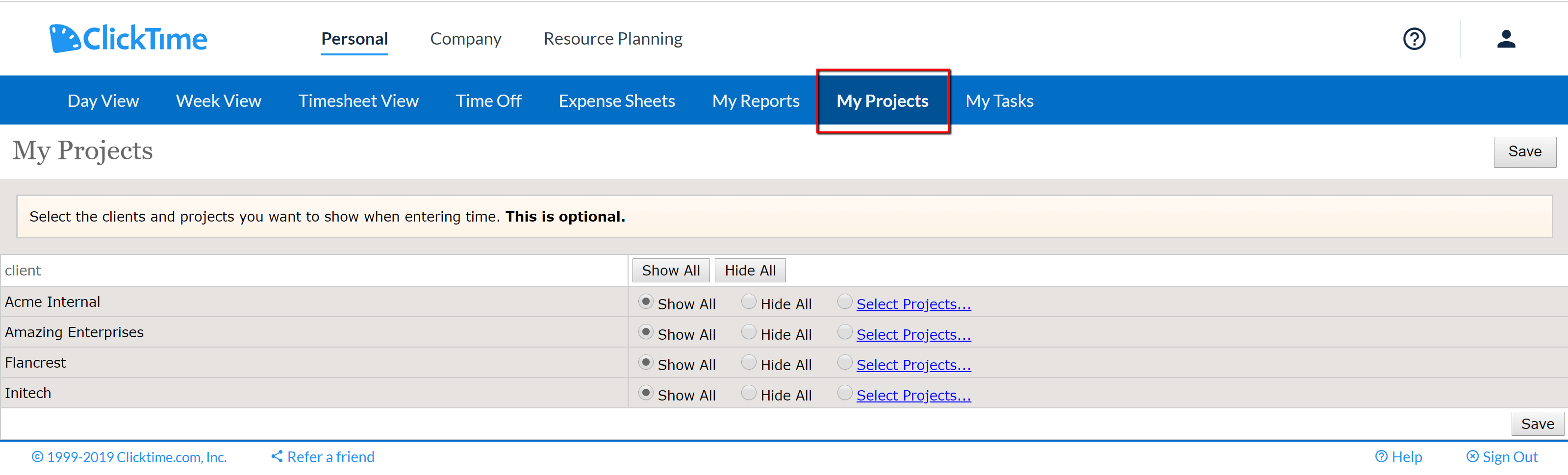This screenshot has width=1568, height=475.
Task: Select Show All for Amazing Enterprises
Action: point(646,332)
